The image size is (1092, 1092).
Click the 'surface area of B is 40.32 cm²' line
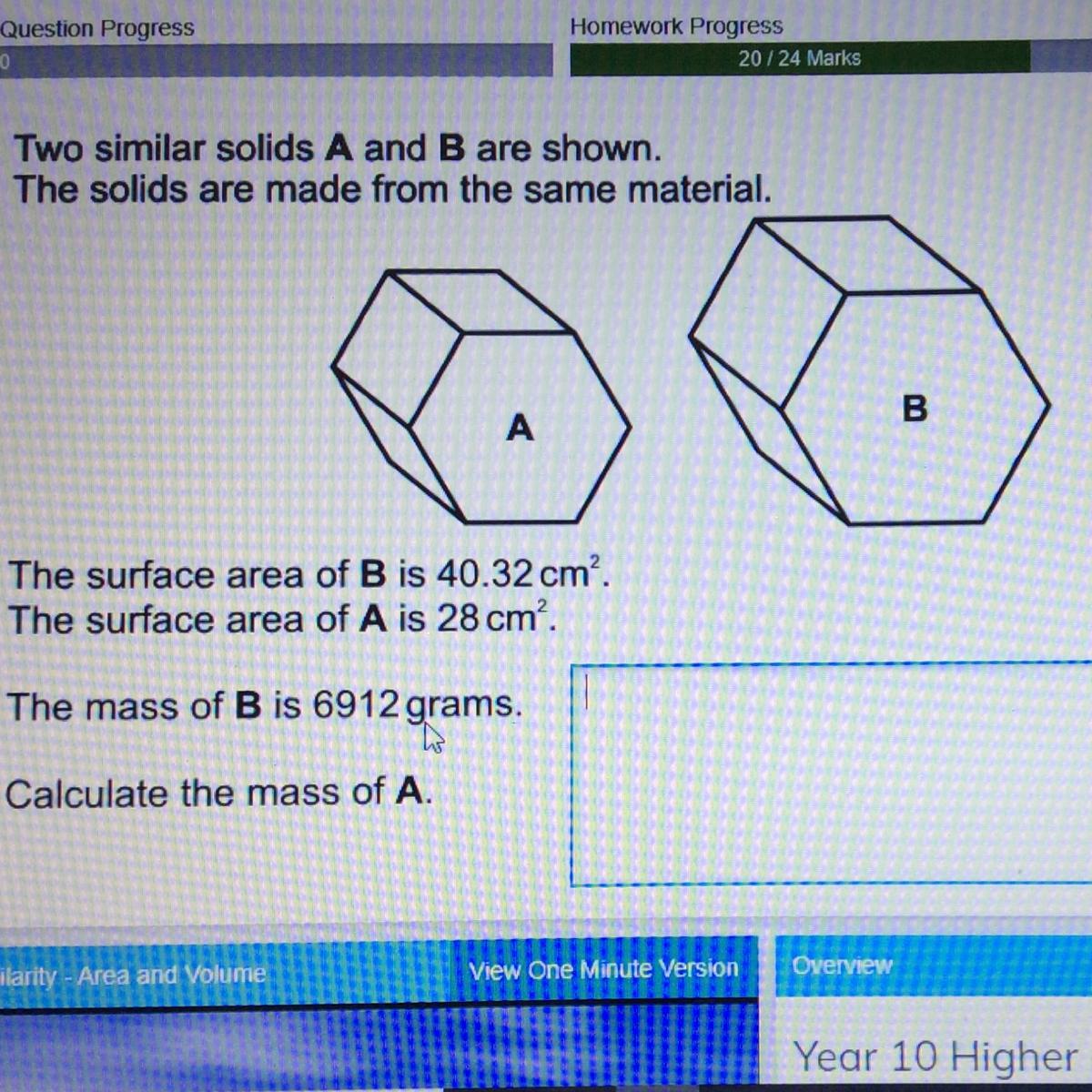pyautogui.click(x=308, y=573)
